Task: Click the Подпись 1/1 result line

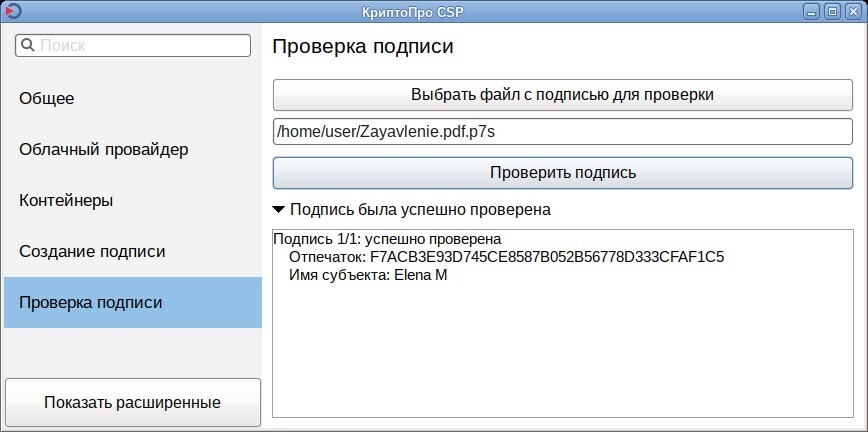Action: pos(387,240)
